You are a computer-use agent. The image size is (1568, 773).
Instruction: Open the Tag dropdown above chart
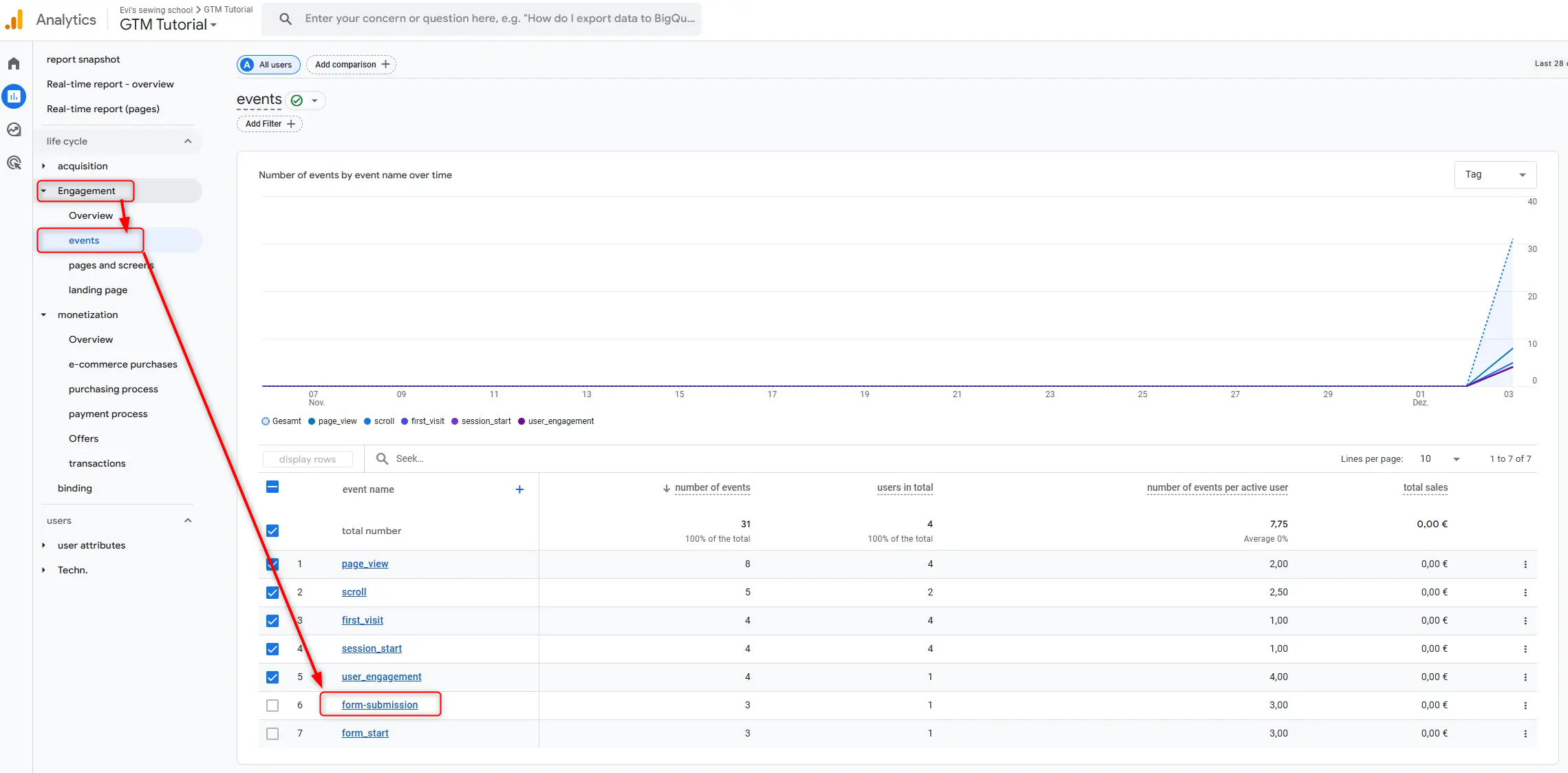click(x=1494, y=175)
